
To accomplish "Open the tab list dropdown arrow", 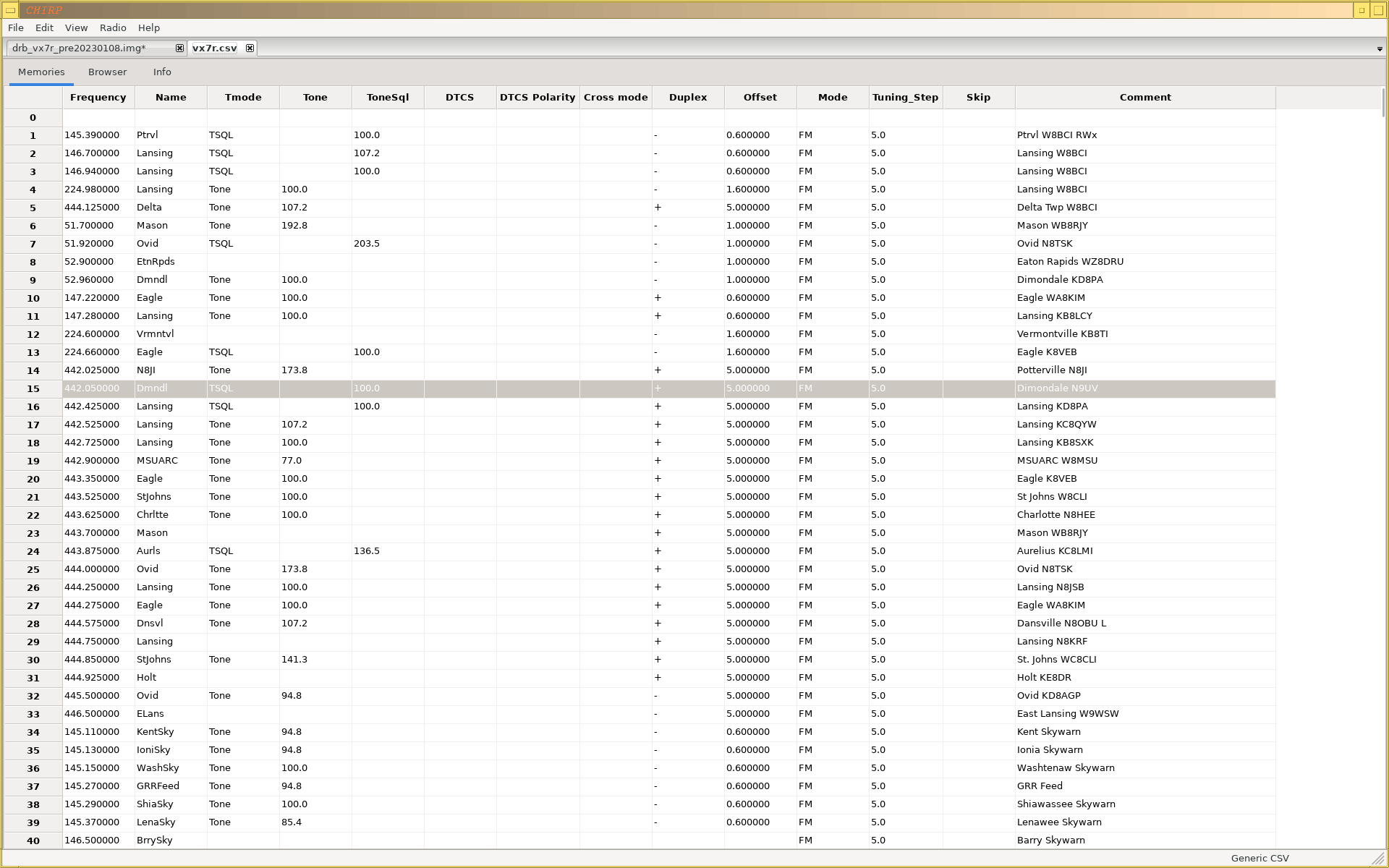I will pyautogui.click(x=1380, y=49).
